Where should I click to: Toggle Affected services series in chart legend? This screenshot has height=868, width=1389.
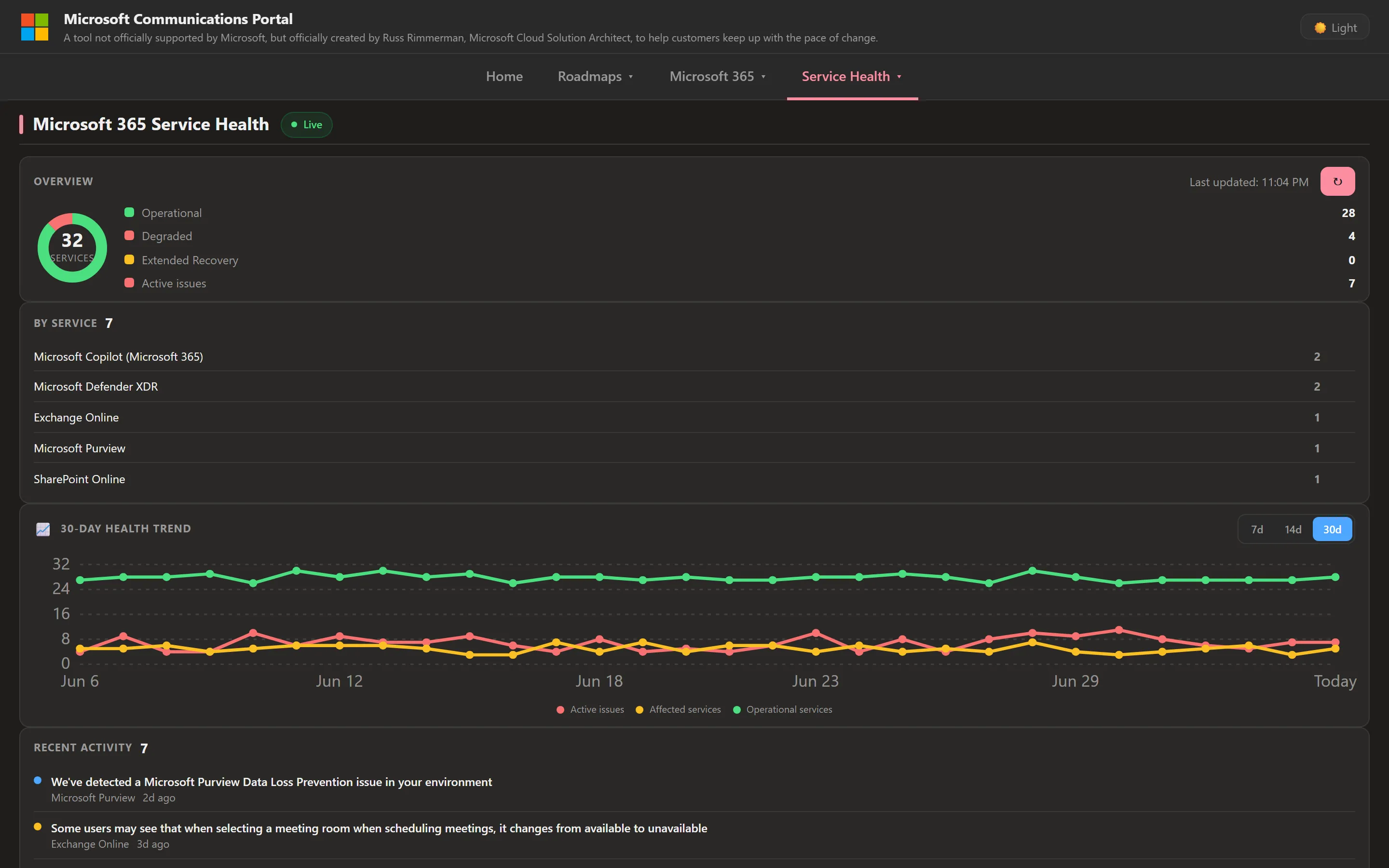pyautogui.click(x=679, y=709)
